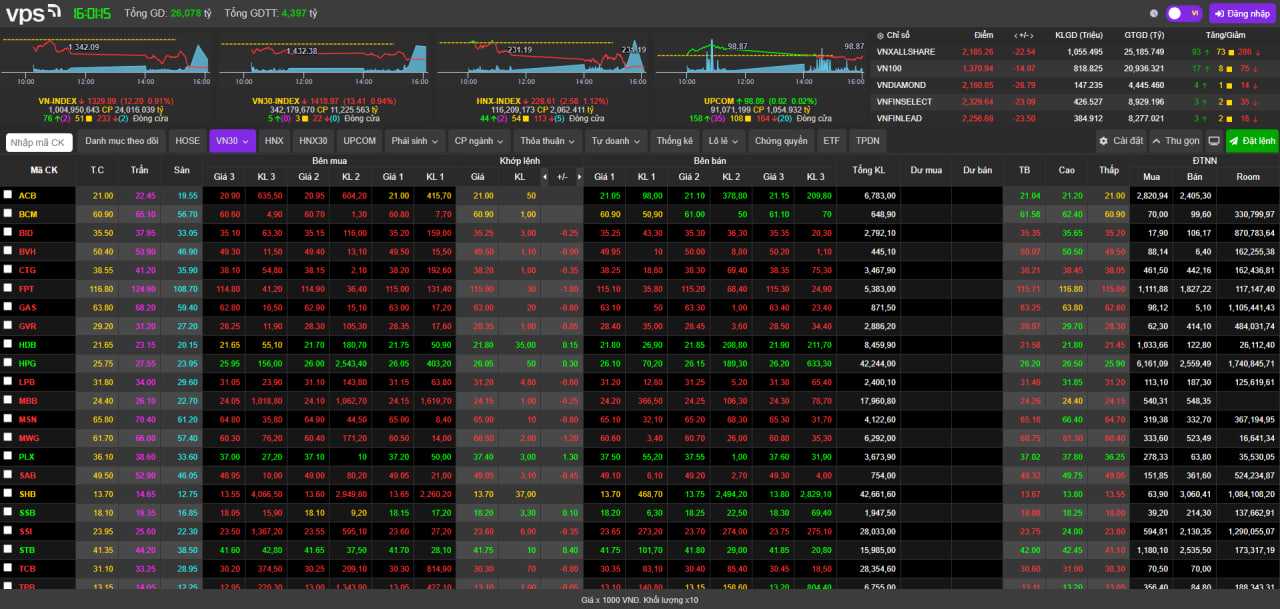This screenshot has height=609, width=1280.
Task: Tick the checkbox for ACB
Action: [8, 195]
